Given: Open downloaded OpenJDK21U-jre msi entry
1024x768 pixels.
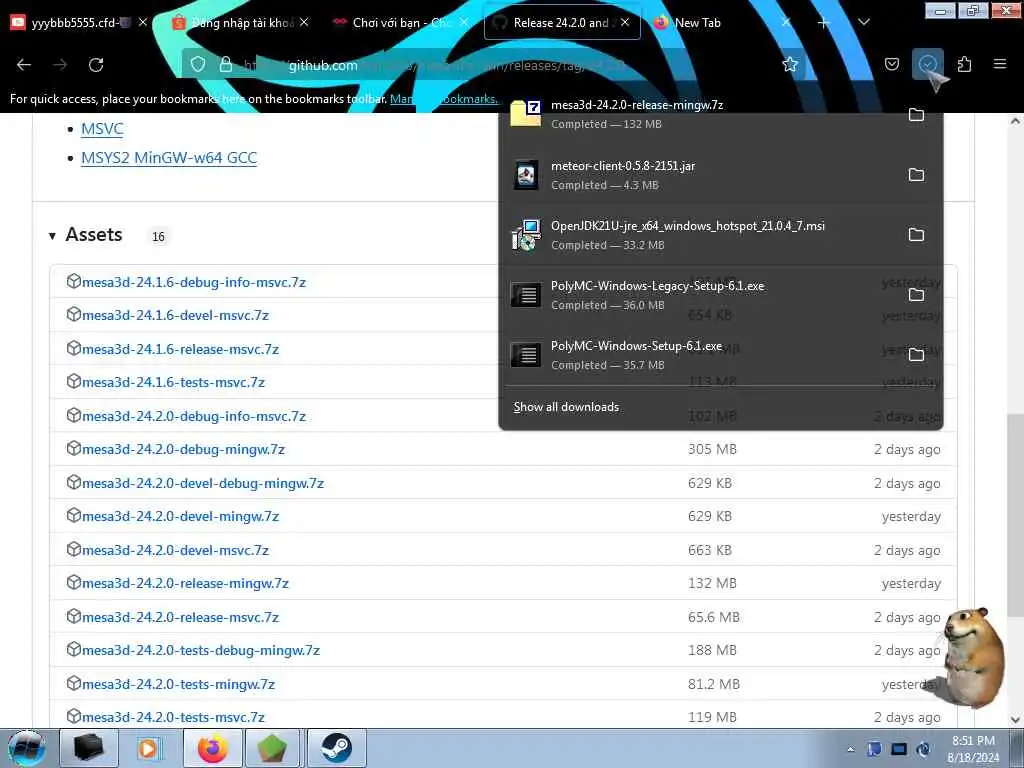Looking at the screenshot, I should tap(699, 234).
